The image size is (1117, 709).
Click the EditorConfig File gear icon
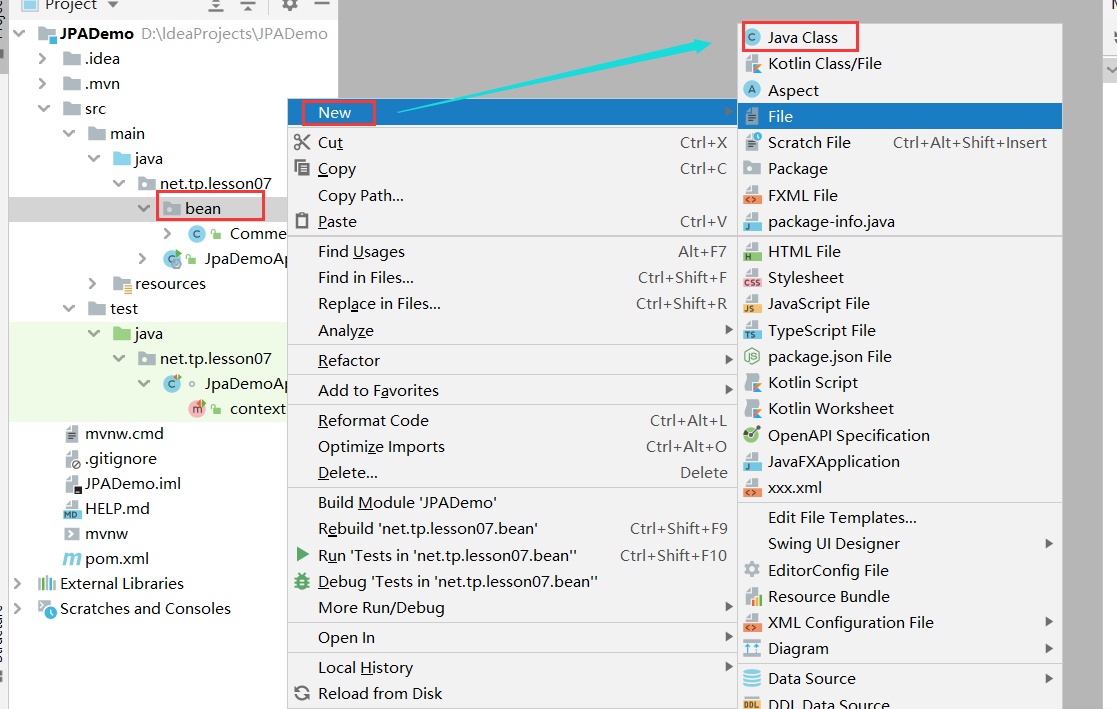752,570
